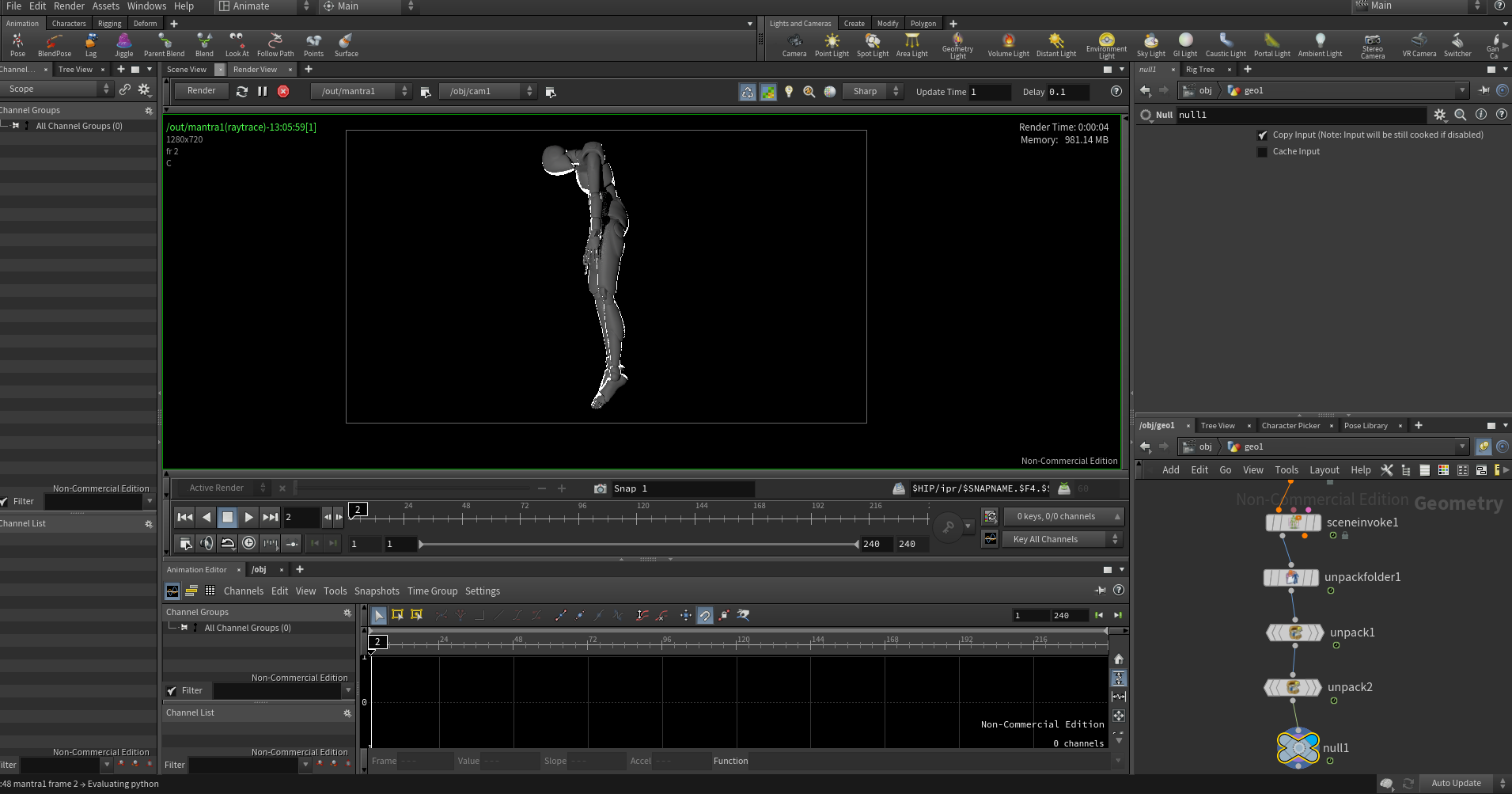Select the Point Light shelf tool
The image size is (1512, 794).
click(x=832, y=44)
